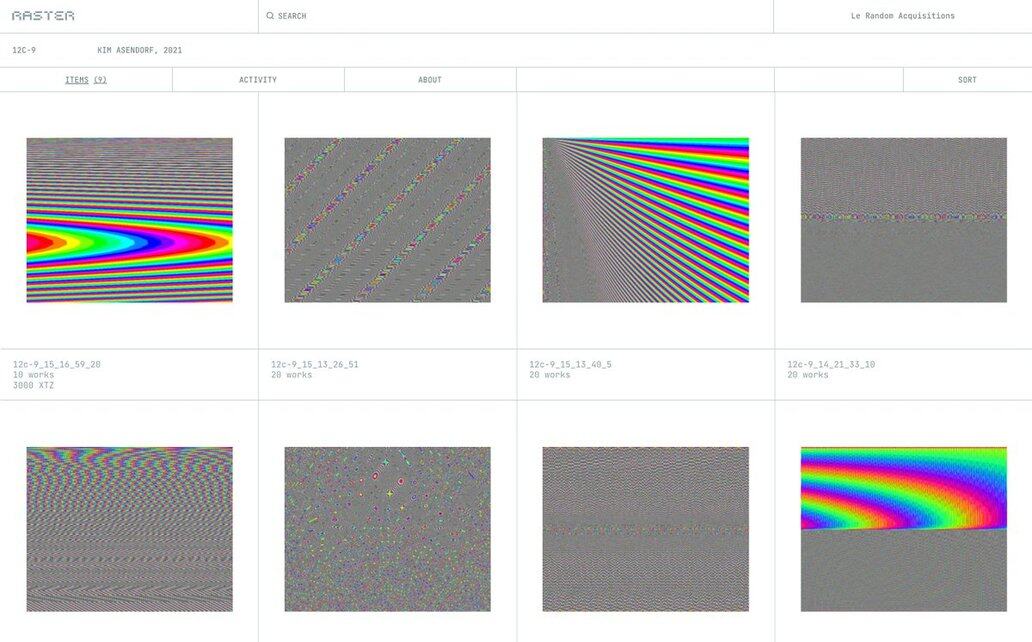Click the 12c-9_15_13_40_5 title
1032x642 pixels.
pyautogui.click(x=570, y=365)
